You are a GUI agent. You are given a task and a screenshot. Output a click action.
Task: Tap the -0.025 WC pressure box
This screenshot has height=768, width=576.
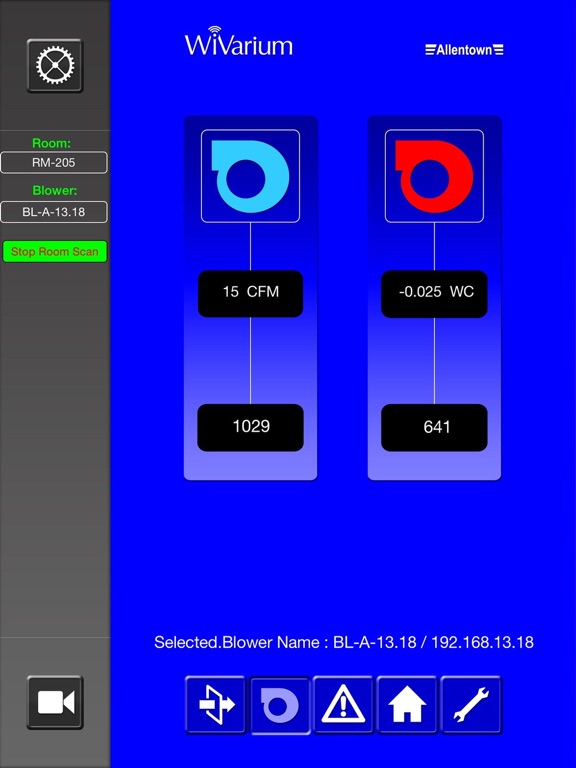(x=434, y=293)
